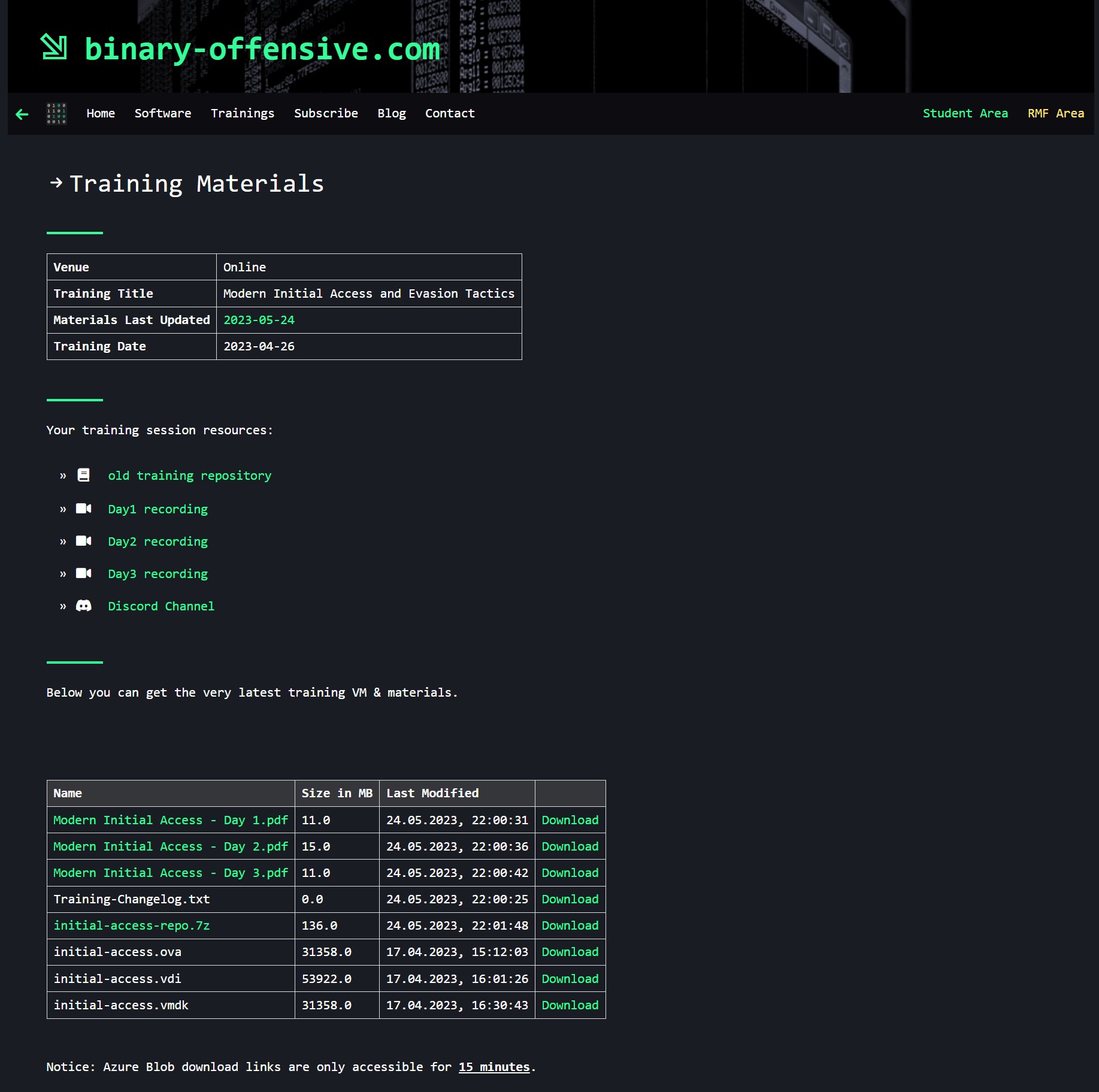Image resolution: width=1099 pixels, height=1092 pixels.
Task: Open the Student Area link
Action: [965, 114]
